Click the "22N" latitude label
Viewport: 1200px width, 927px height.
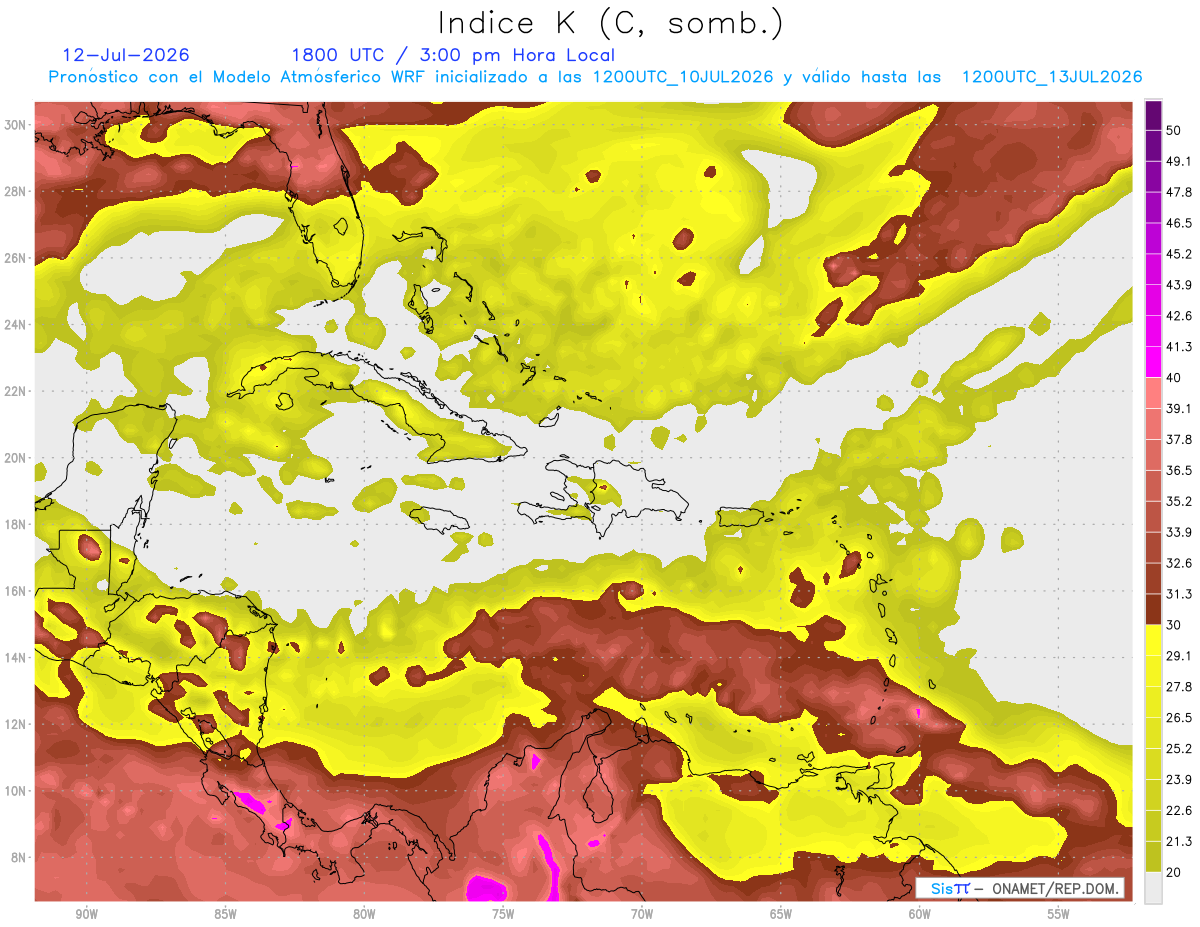tap(15, 391)
